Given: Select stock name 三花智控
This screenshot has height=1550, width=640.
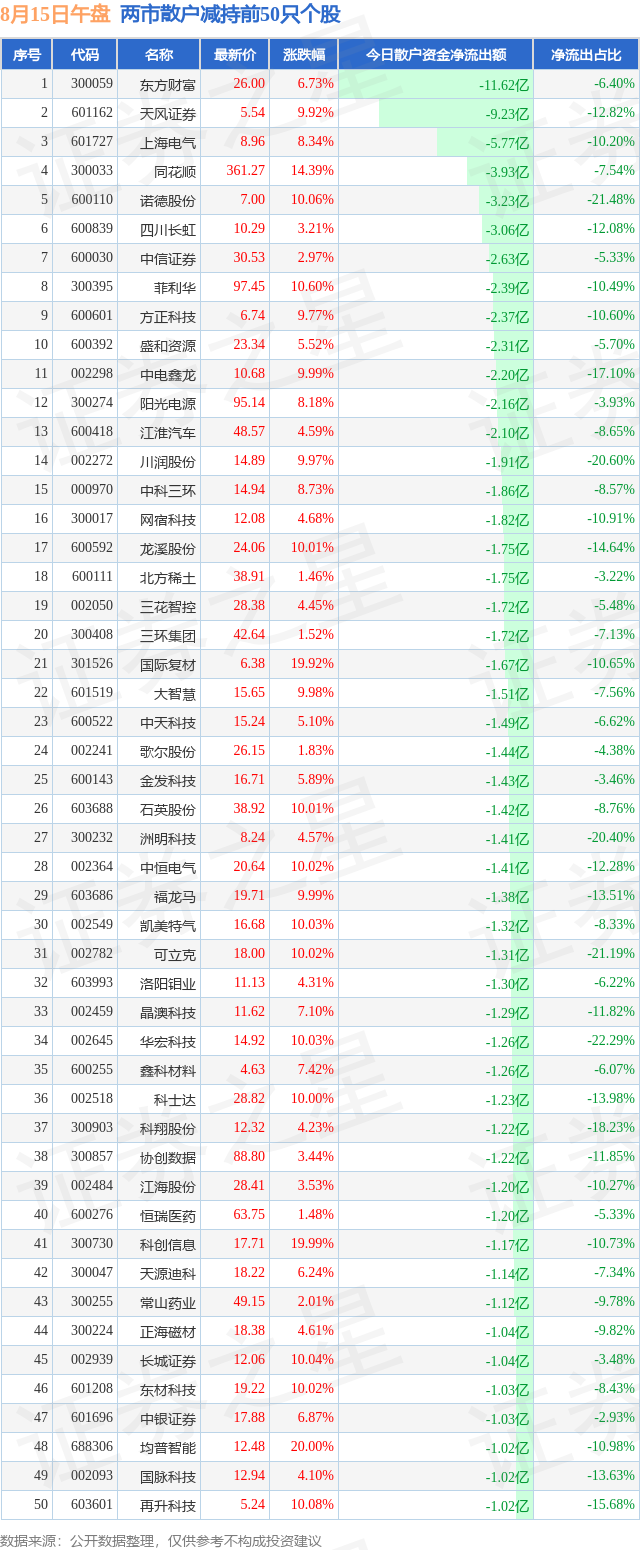Looking at the screenshot, I should [x=168, y=606].
